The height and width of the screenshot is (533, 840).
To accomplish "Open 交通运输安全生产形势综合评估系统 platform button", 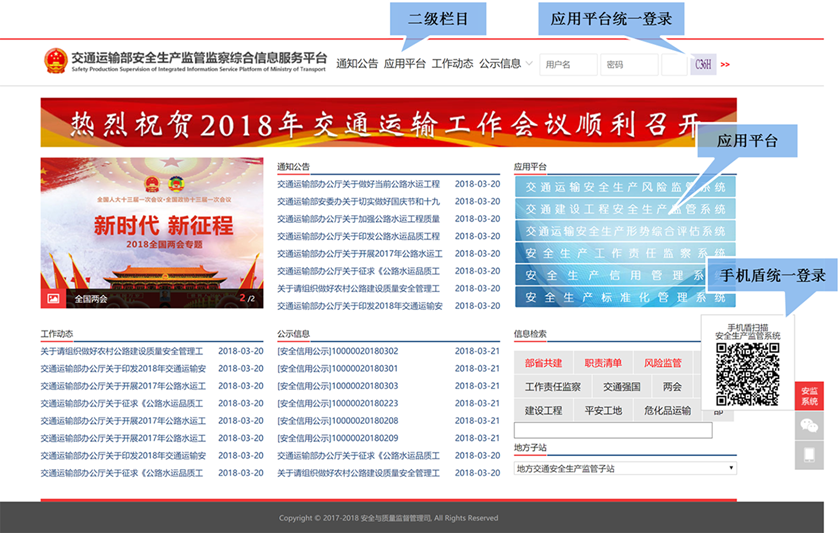I will (x=625, y=231).
